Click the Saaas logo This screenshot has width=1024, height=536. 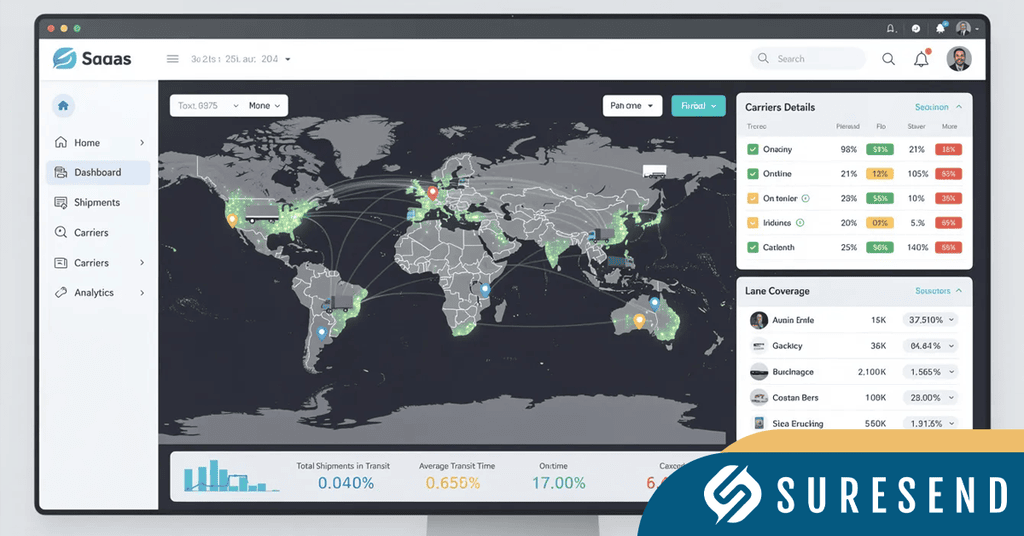tap(92, 59)
